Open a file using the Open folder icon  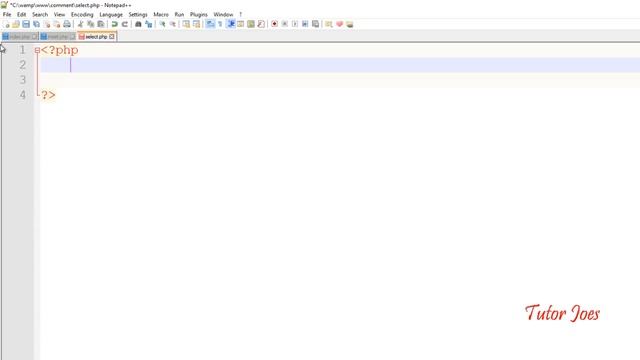[16, 24]
